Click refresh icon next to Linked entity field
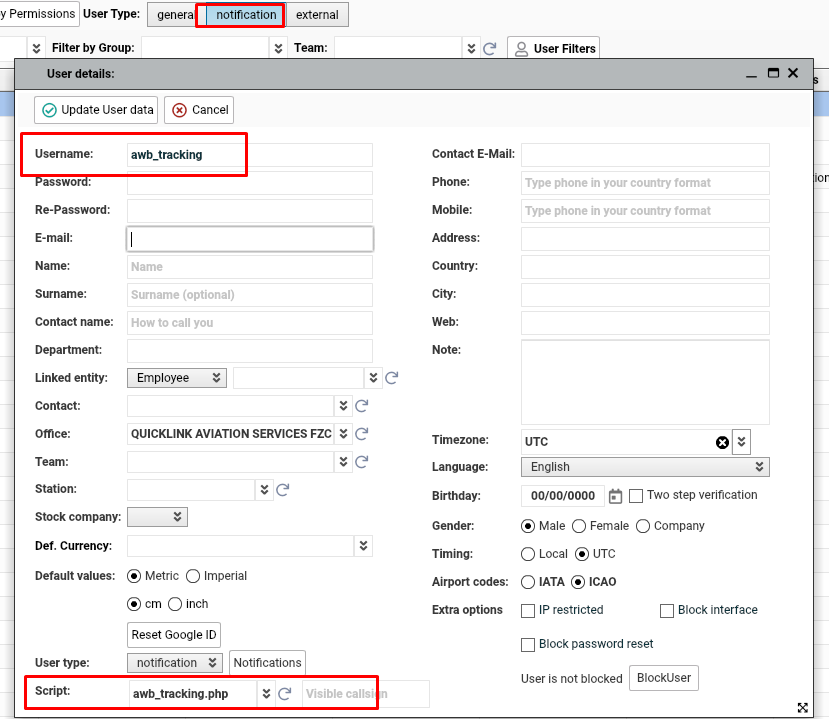Image resolution: width=829 pixels, height=719 pixels. [x=392, y=378]
